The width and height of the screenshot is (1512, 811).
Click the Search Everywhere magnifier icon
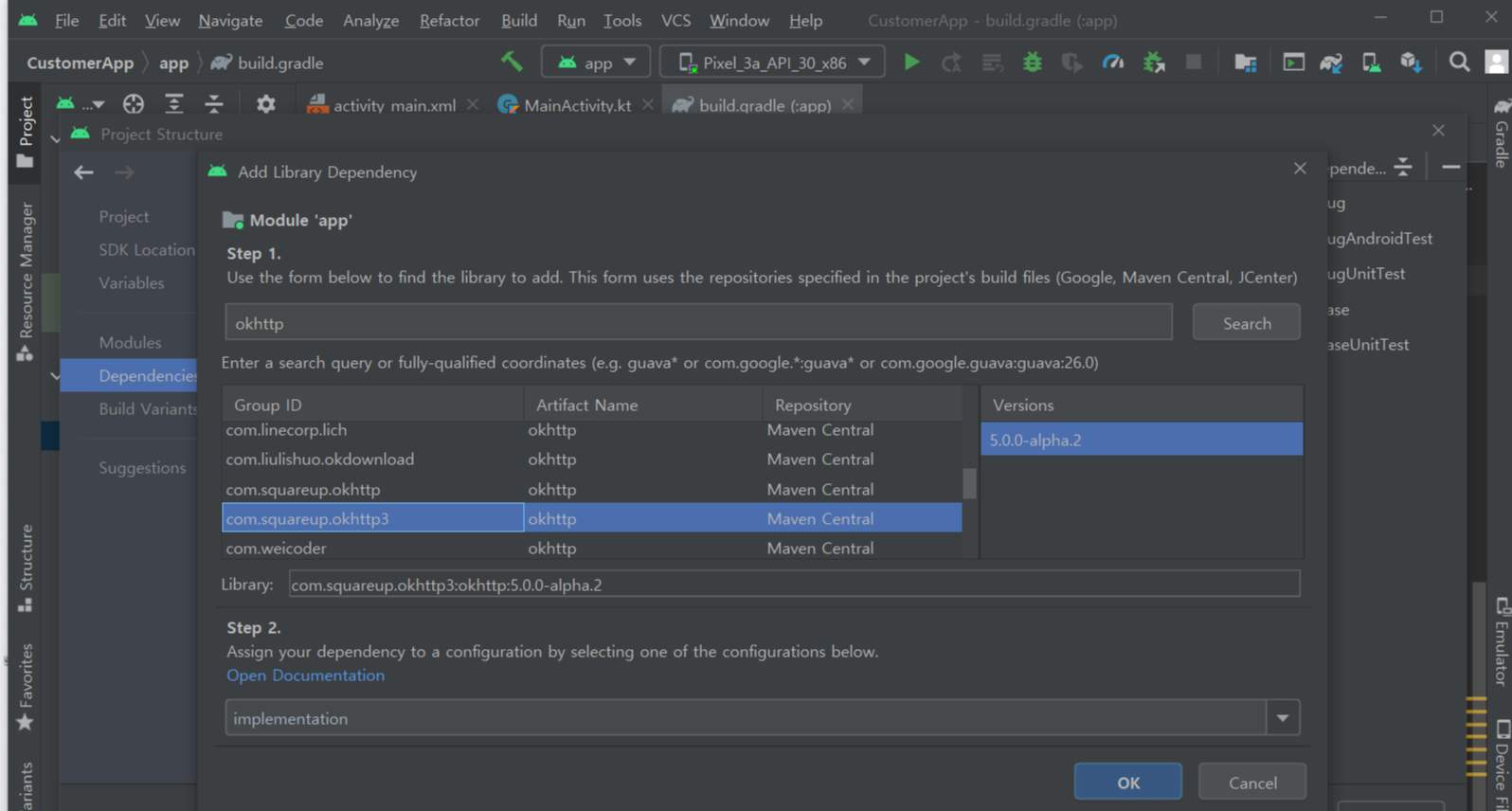[x=1459, y=63]
